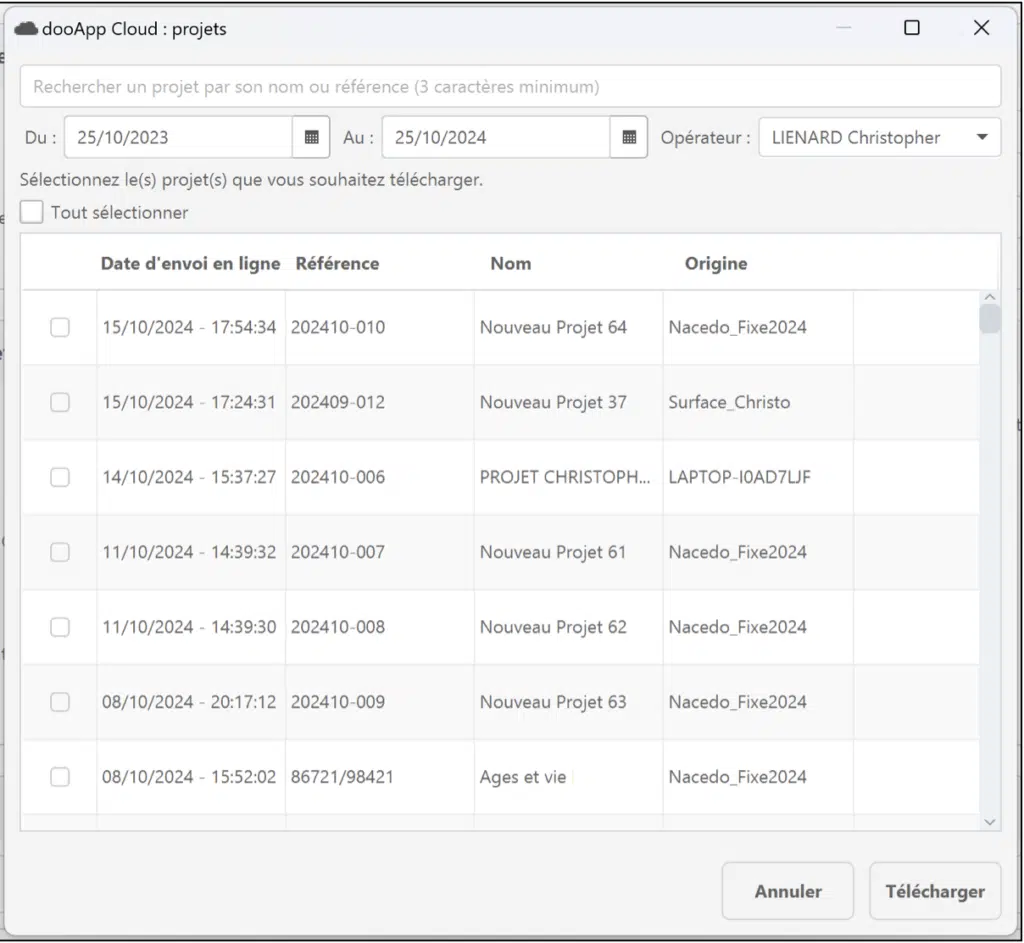
Task: Sort by Nom column header
Action: coord(511,263)
